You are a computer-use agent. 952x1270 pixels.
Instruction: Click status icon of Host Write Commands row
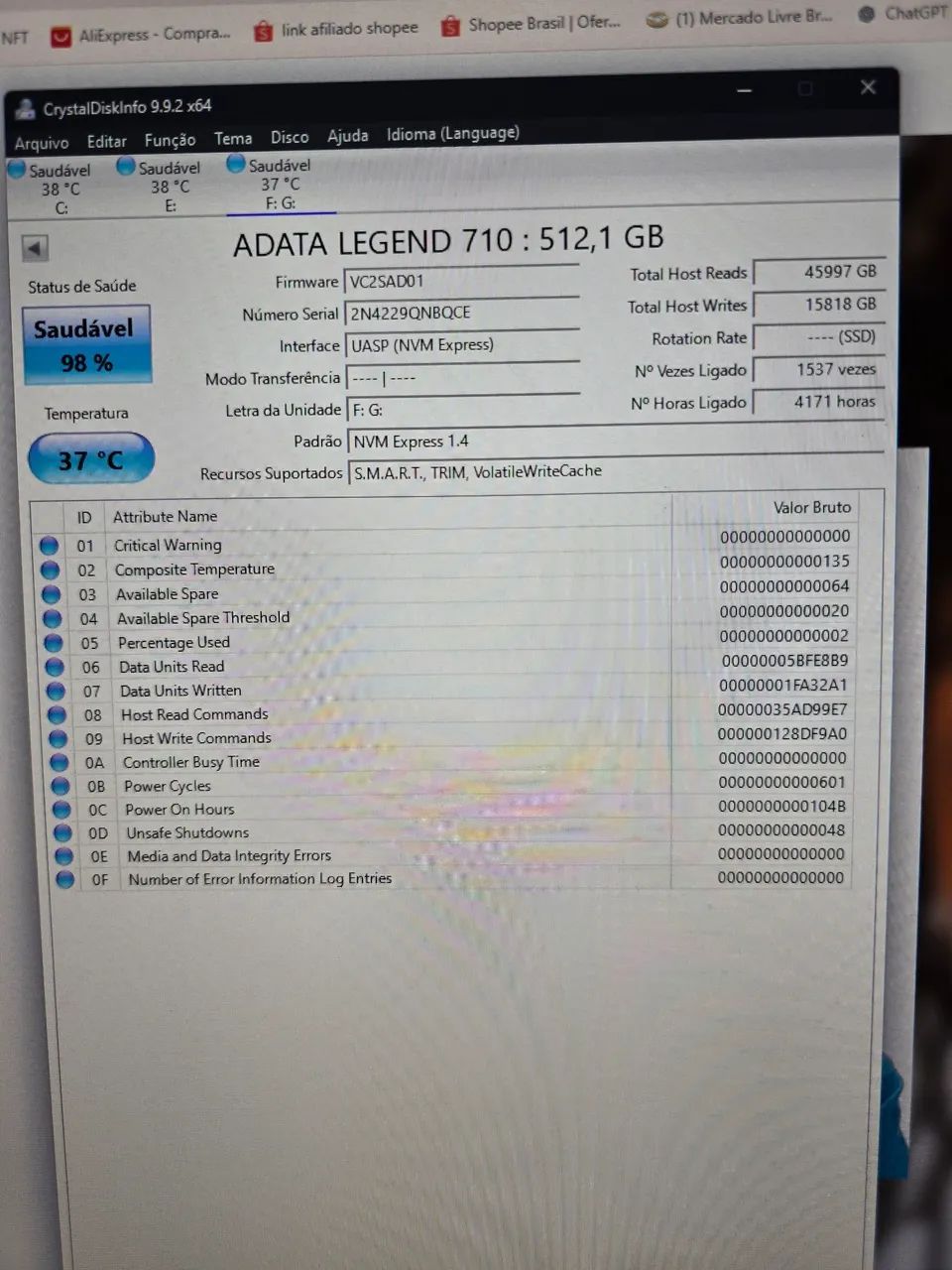tap(58, 738)
